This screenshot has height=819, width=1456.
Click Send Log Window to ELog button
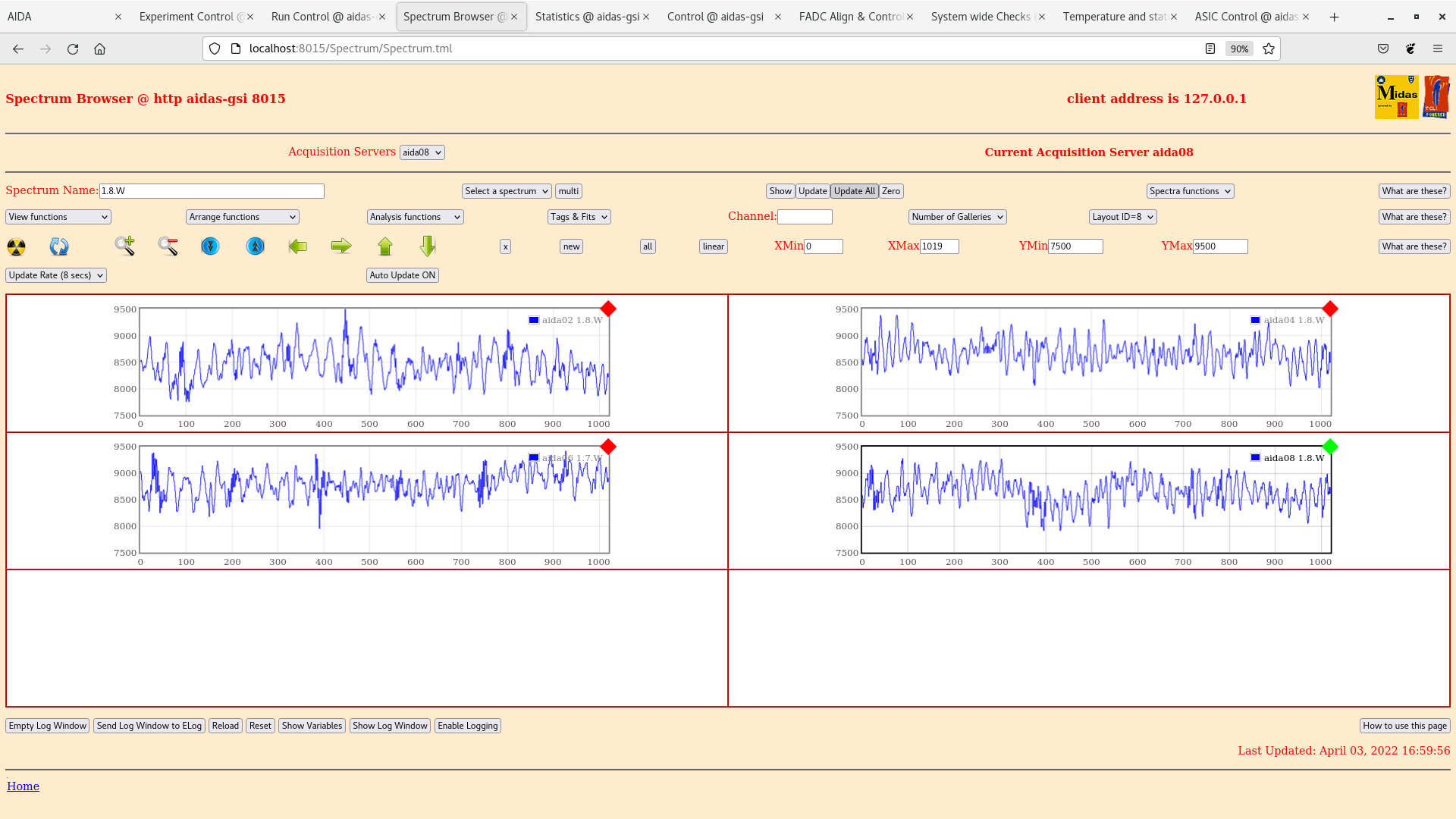point(149,726)
